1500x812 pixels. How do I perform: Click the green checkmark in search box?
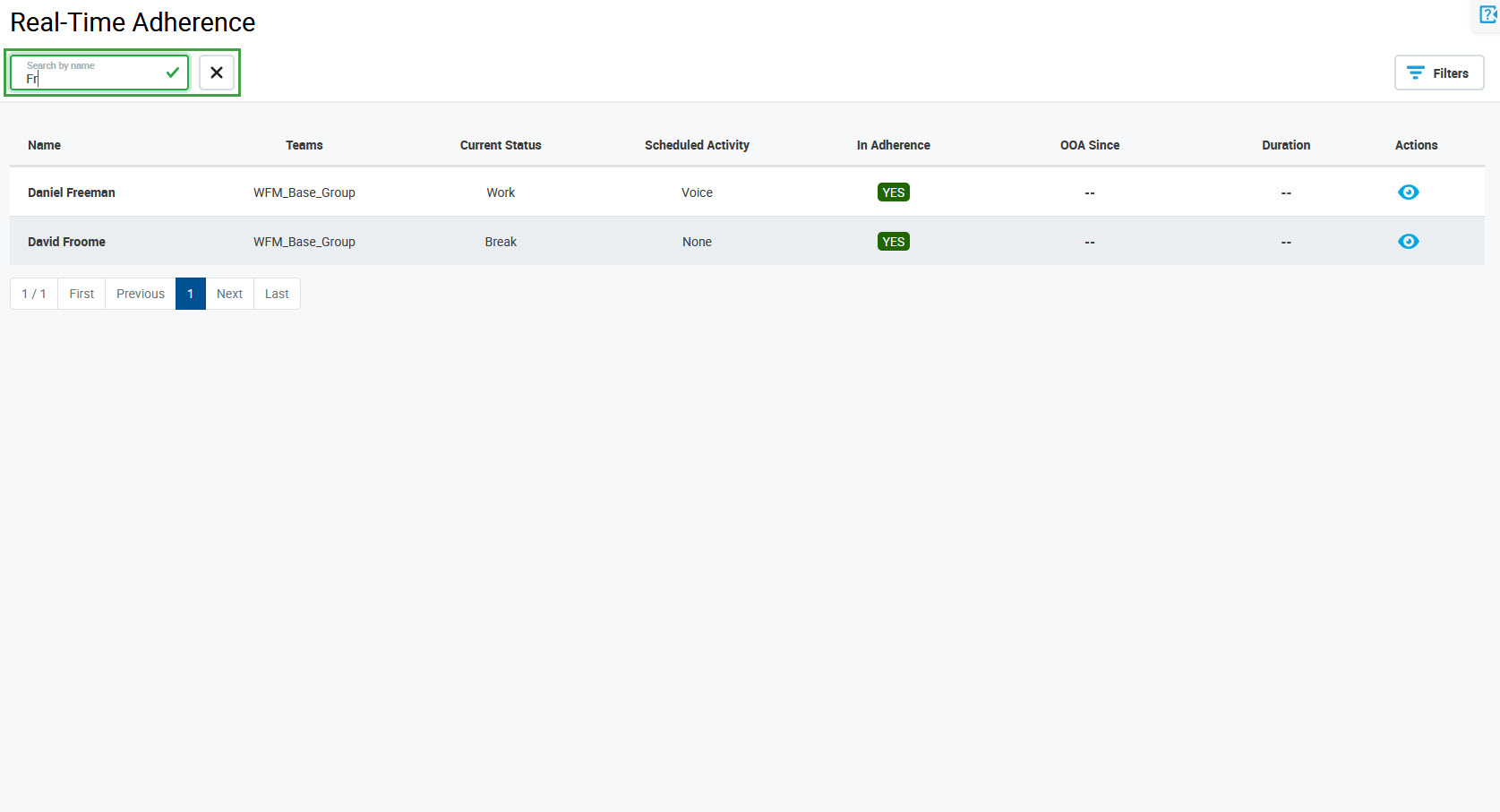tap(173, 73)
